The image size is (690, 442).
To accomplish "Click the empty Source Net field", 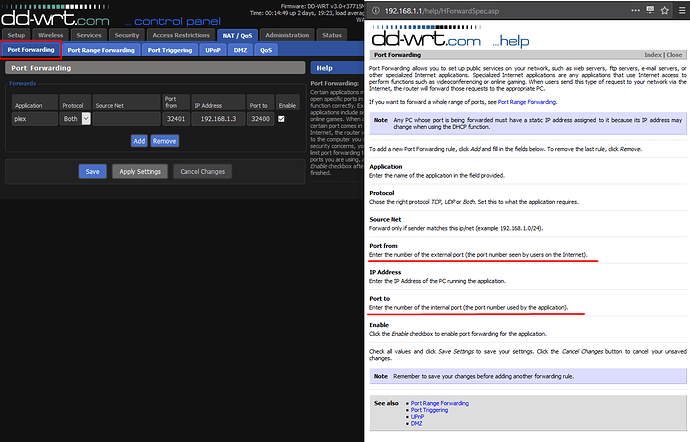I will pyautogui.click(x=127, y=119).
